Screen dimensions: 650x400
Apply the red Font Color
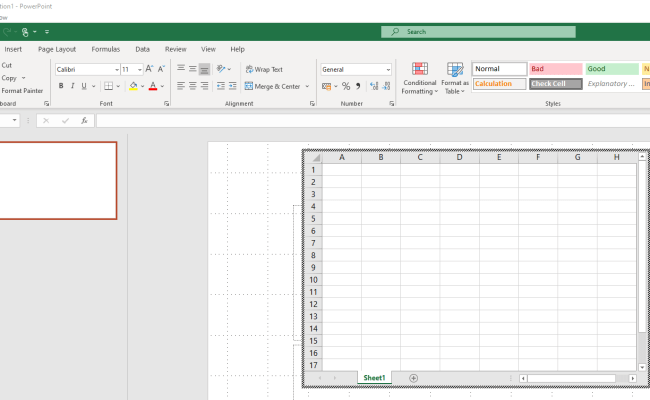(153, 86)
